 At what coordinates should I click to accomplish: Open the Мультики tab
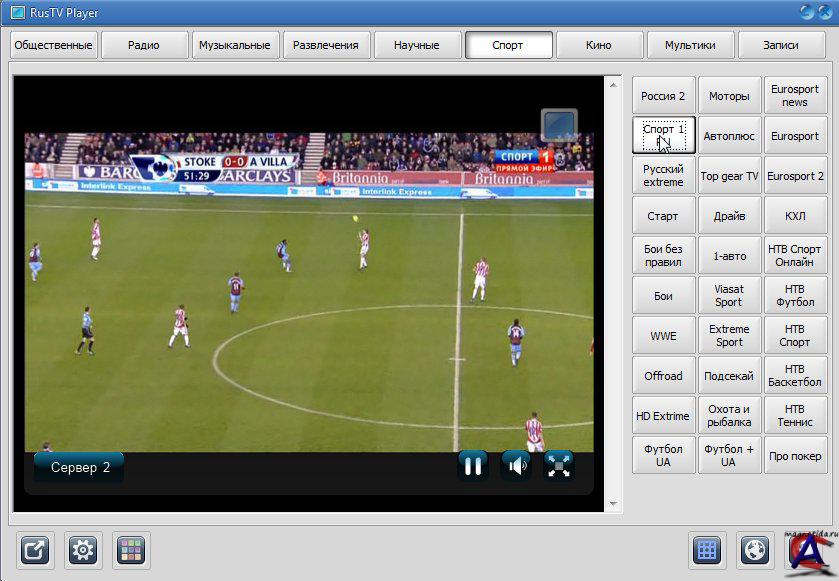click(689, 45)
